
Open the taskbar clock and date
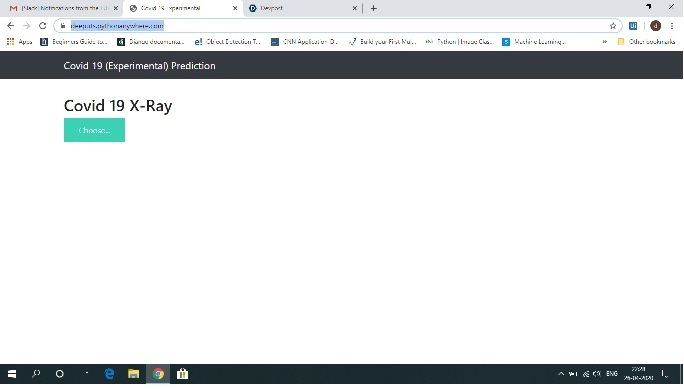tap(638, 374)
